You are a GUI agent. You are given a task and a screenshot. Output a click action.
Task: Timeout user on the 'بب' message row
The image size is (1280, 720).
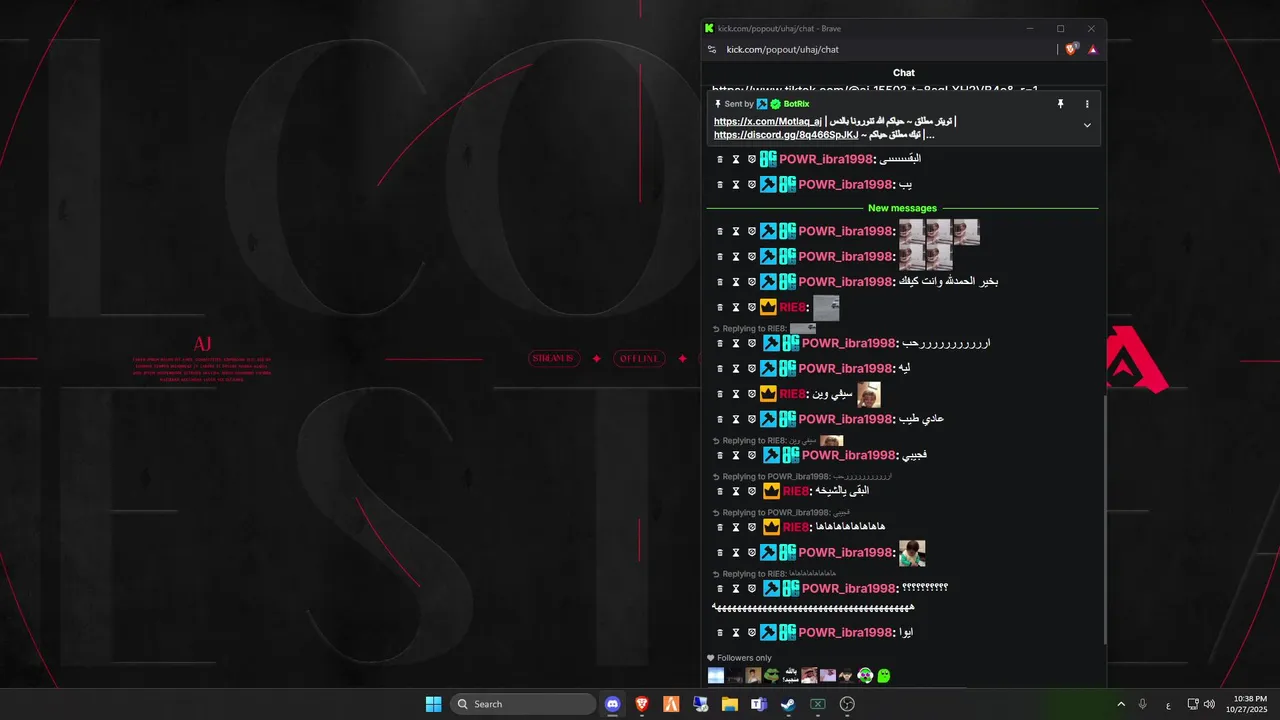point(736,184)
